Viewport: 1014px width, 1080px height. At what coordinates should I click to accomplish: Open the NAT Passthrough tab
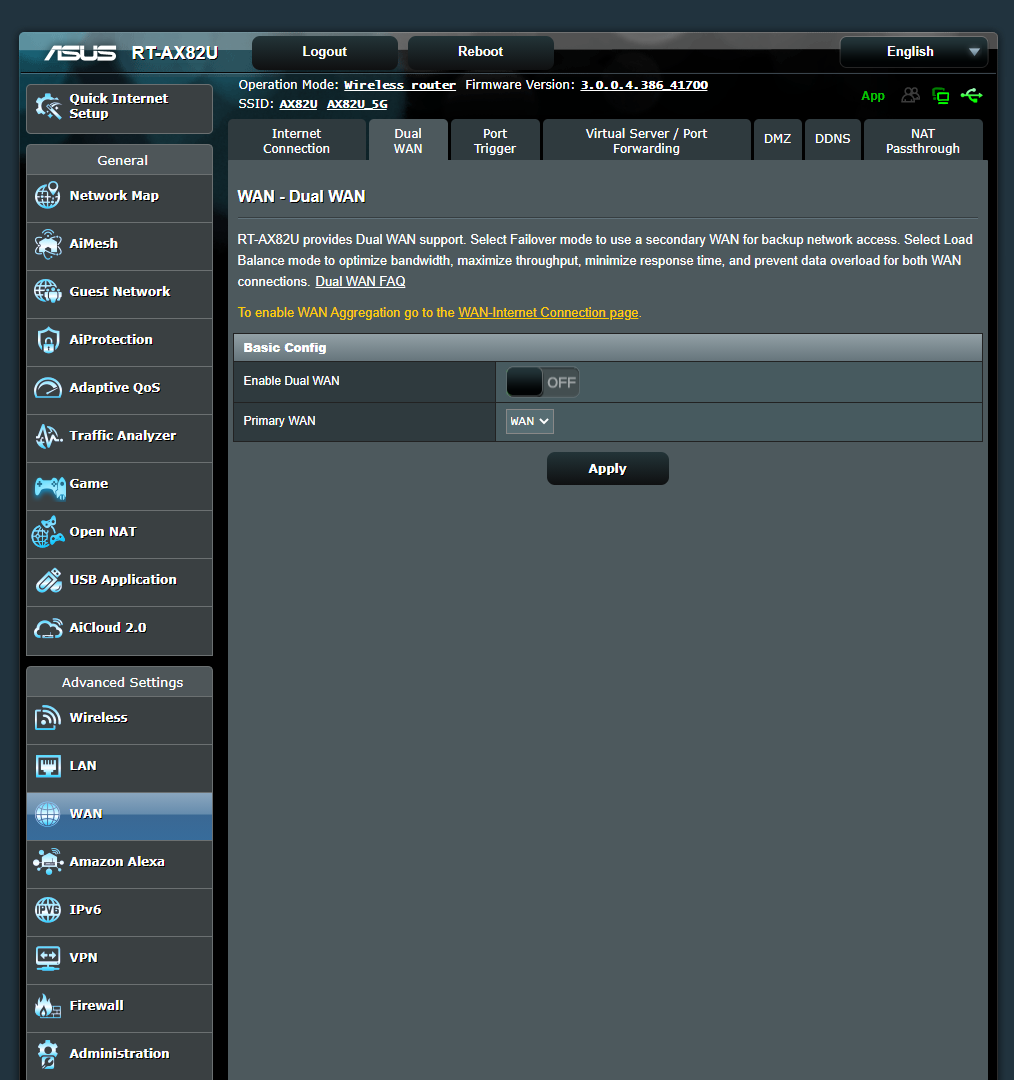tap(922, 141)
